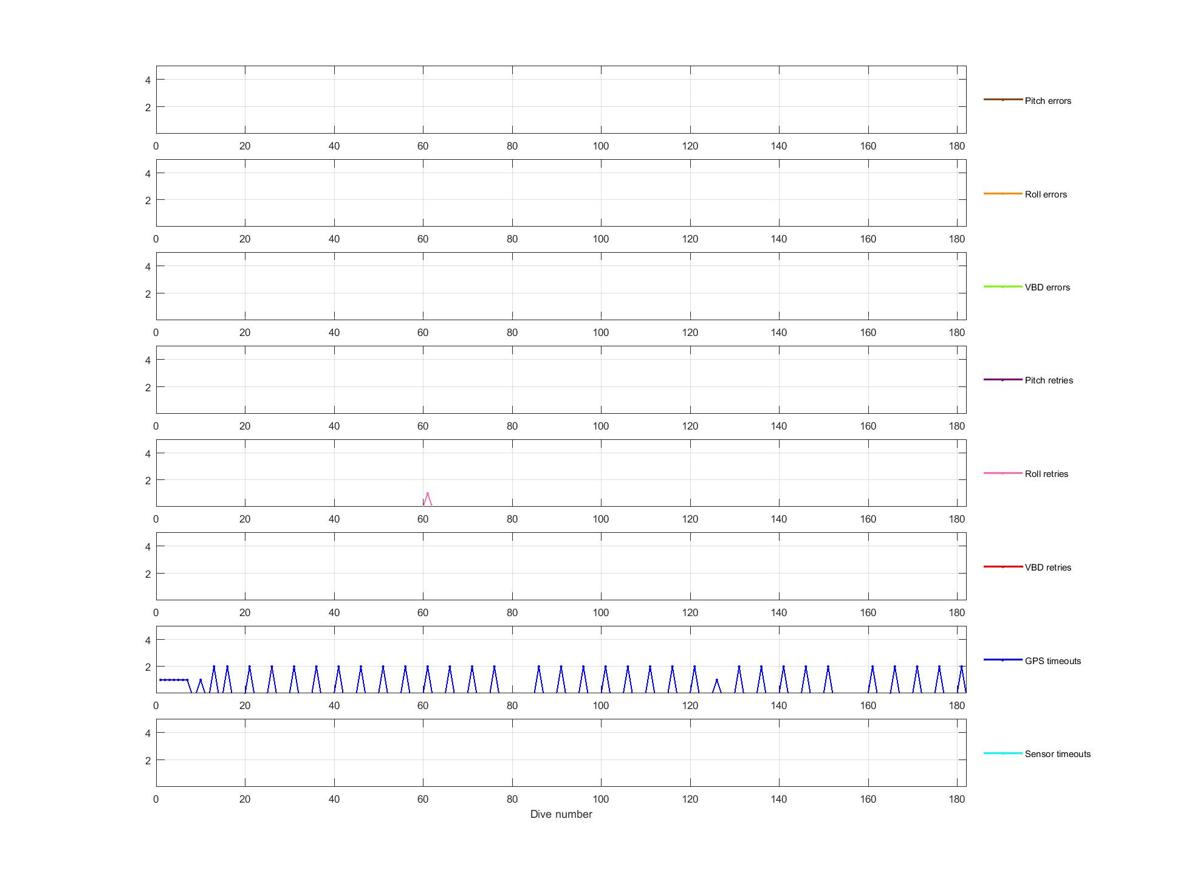Click y-axis tick 4 on the Pitch errors plot
1200x885 pixels.
pyautogui.click(x=147, y=80)
